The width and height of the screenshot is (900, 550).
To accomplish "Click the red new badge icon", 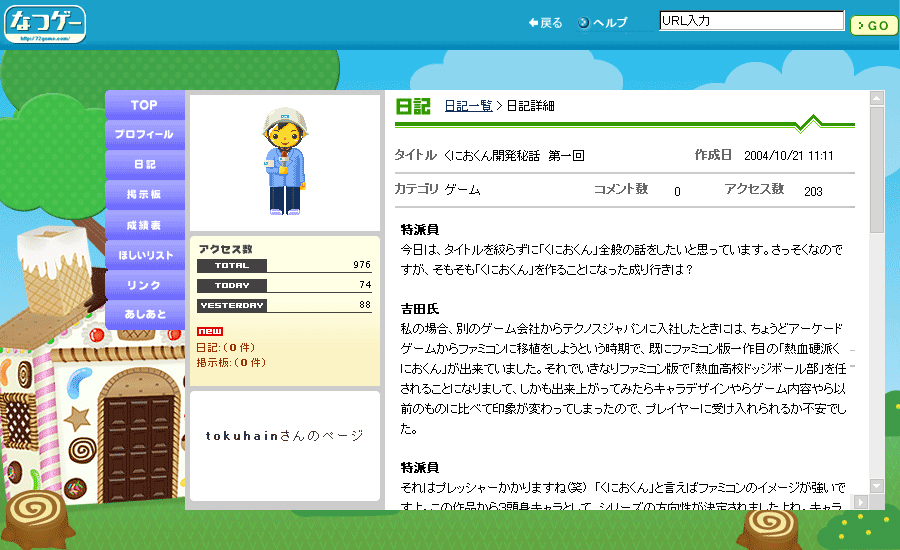I will [x=210, y=332].
